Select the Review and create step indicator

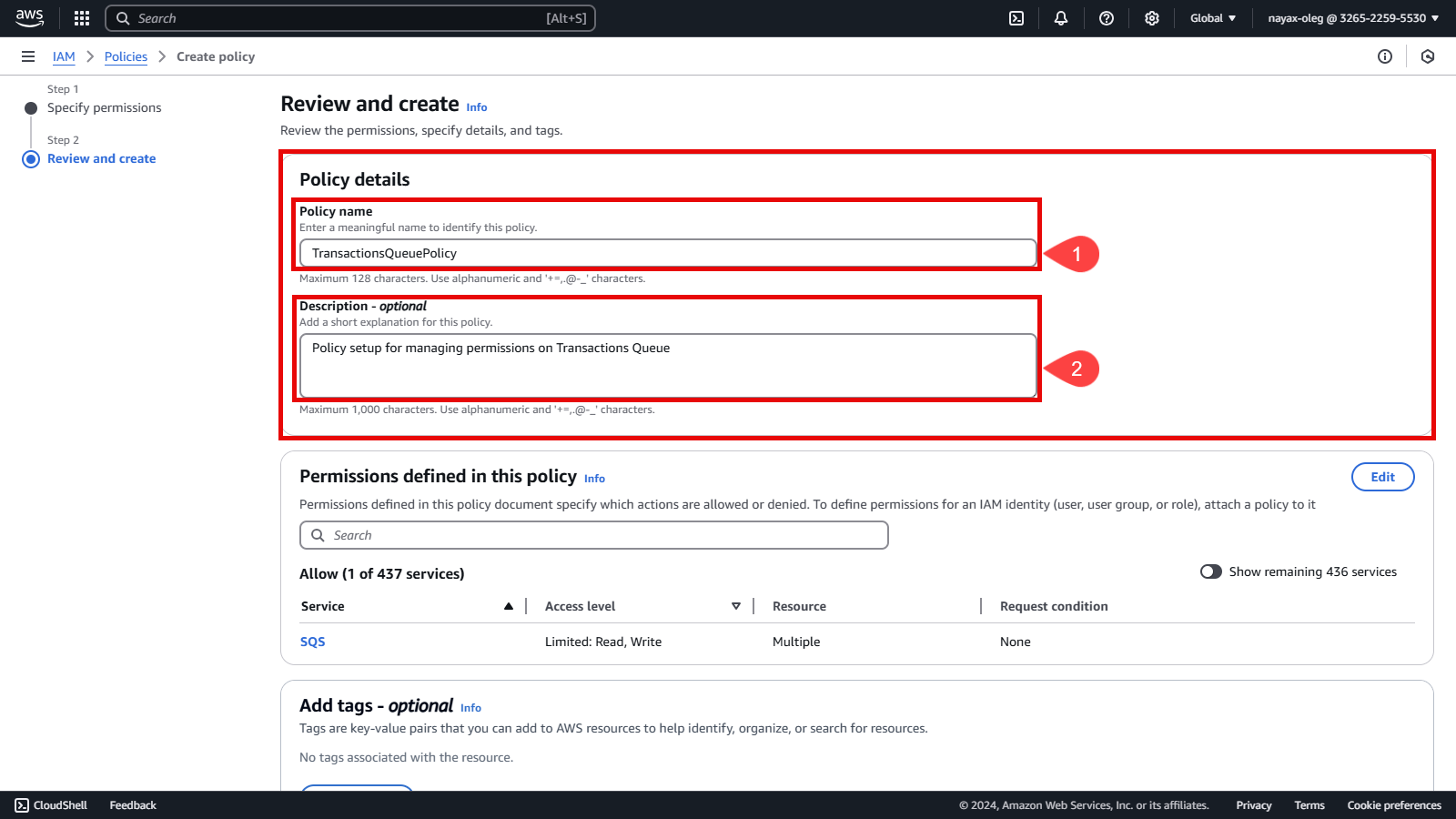[31, 159]
